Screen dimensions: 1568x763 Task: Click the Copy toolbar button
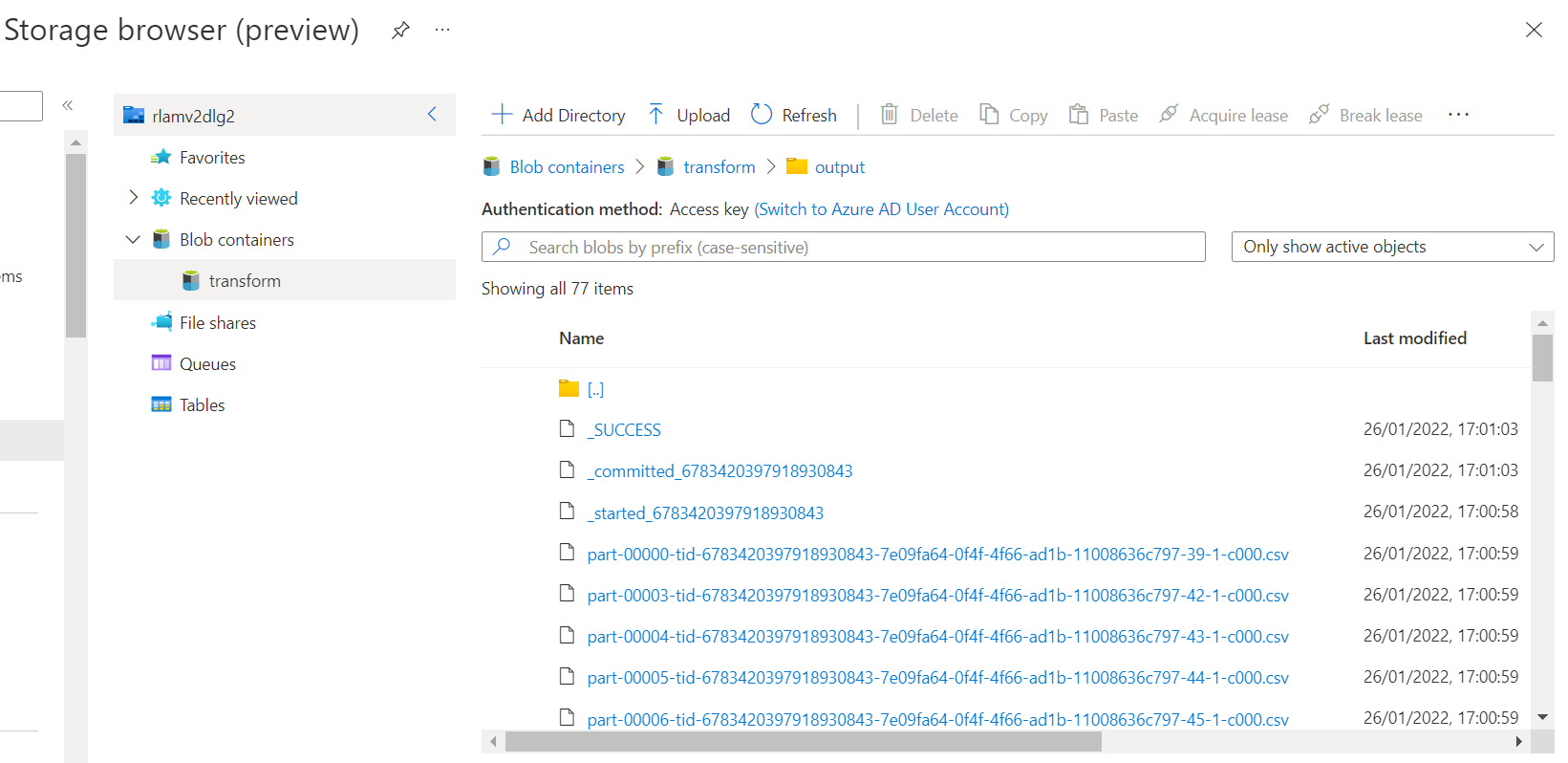(1014, 115)
